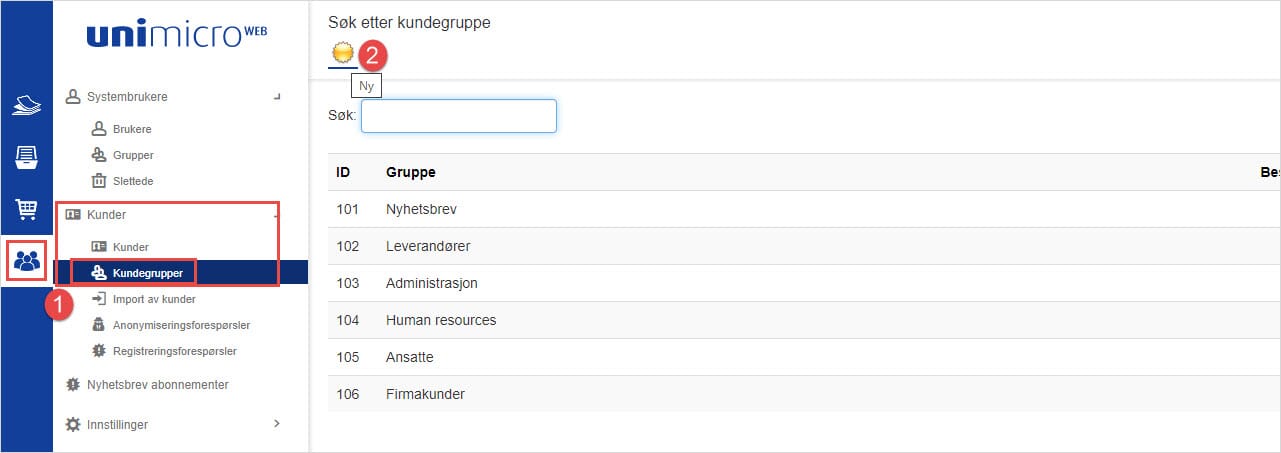Click the yellow Ny (new) icon
Screen dimensions: 1281x453
342,55
